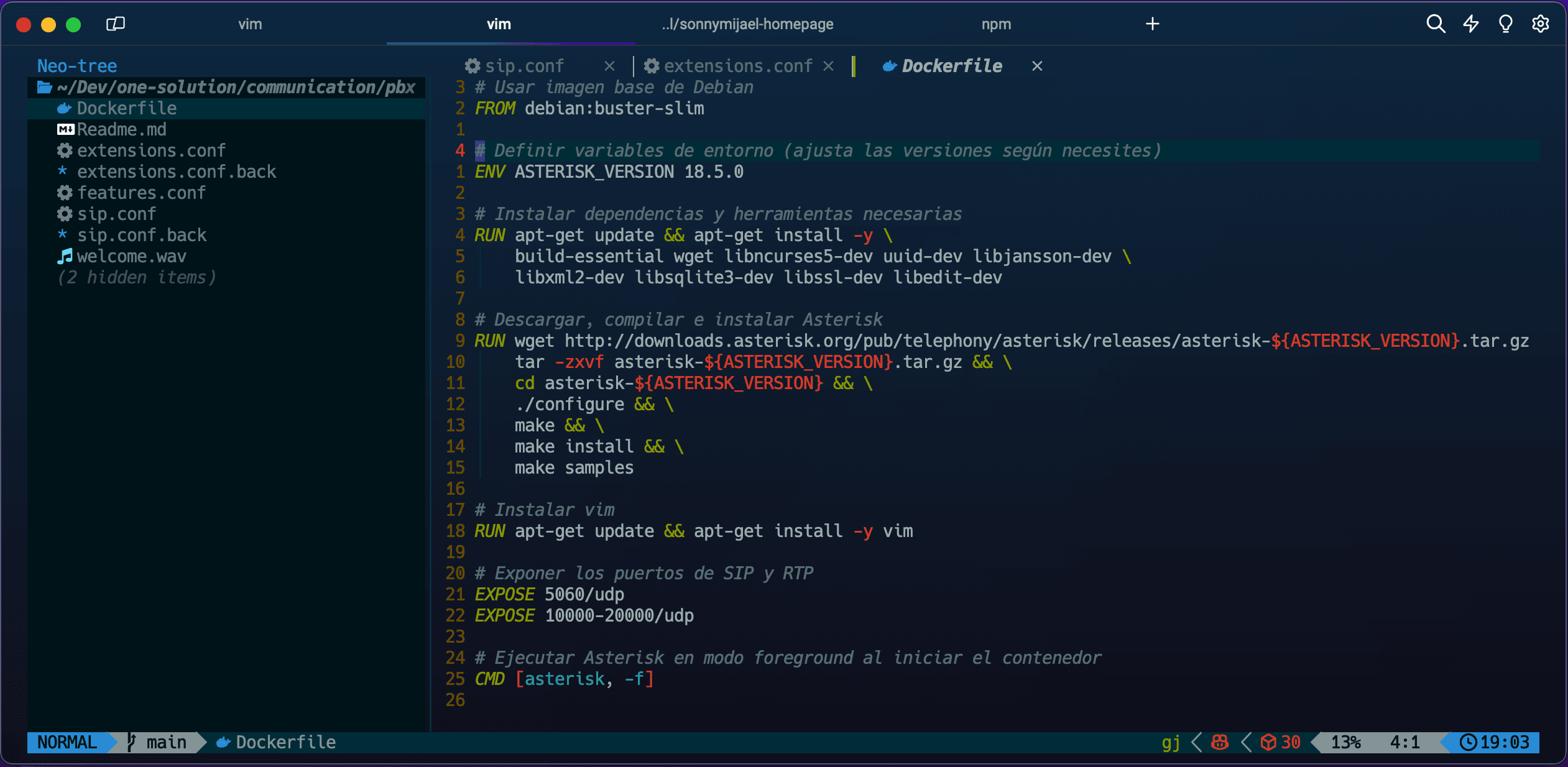The image size is (1568, 767).
Task: Click the markdown icon beside Readme.md
Action: coord(65,129)
